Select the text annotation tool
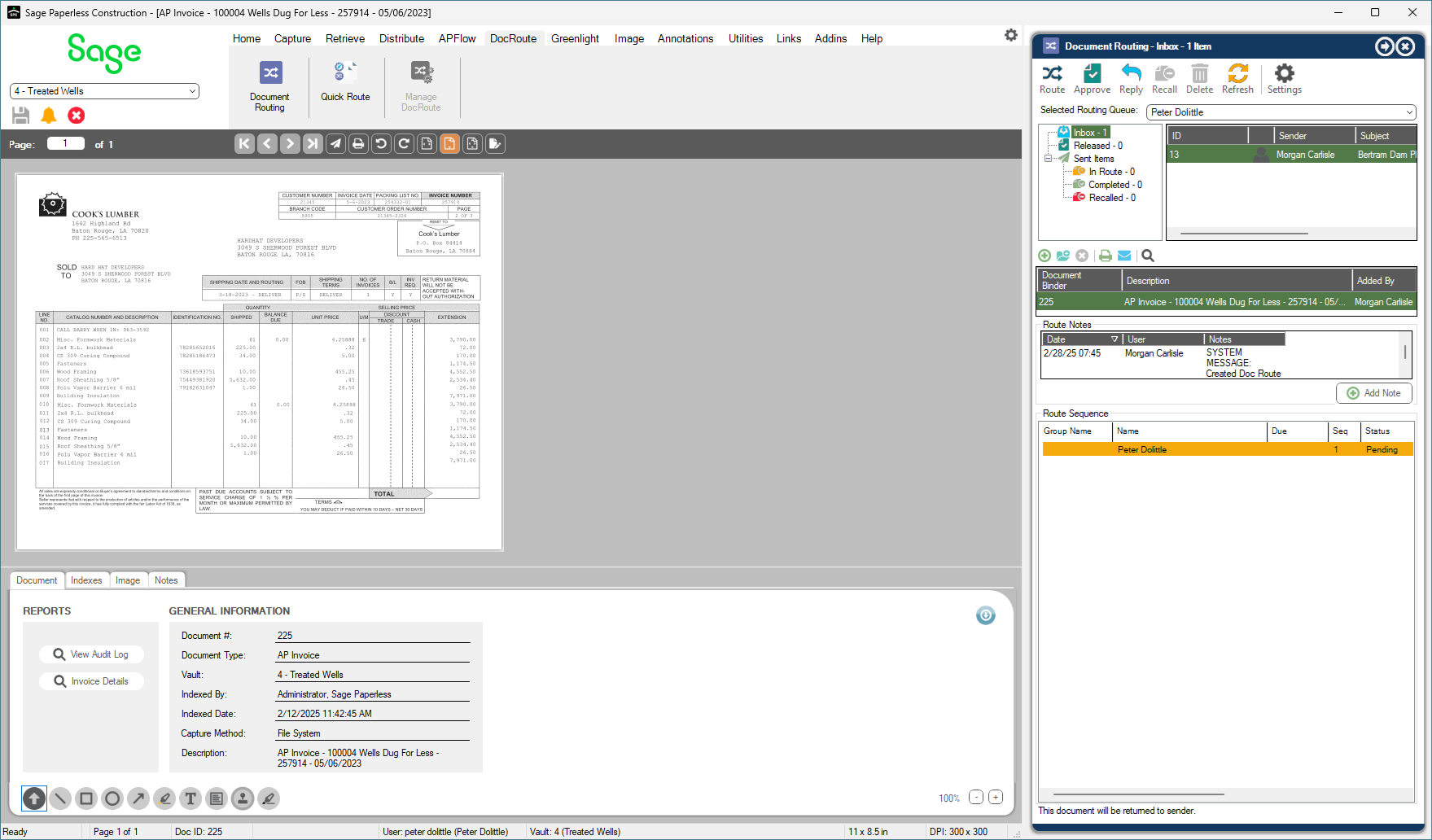Image resolution: width=1432 pixels, height=840 pixels. 190,798
